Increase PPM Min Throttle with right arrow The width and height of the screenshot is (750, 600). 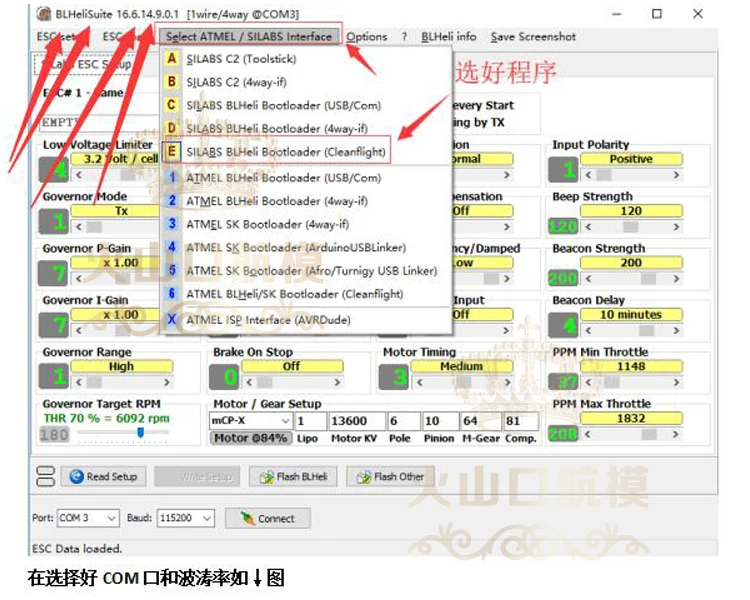point(676,382)
